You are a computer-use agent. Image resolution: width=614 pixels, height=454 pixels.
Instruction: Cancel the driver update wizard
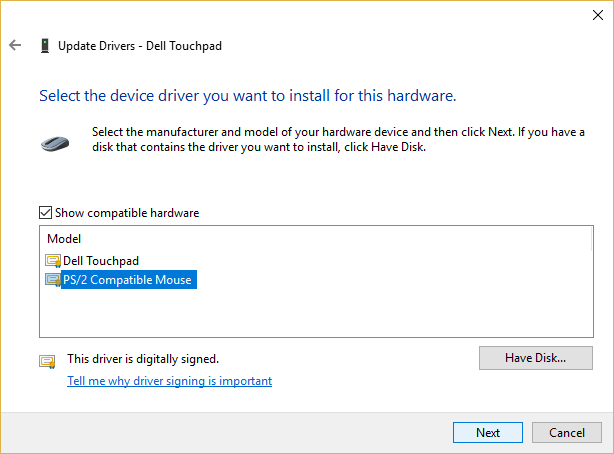(x=567, y=432)
